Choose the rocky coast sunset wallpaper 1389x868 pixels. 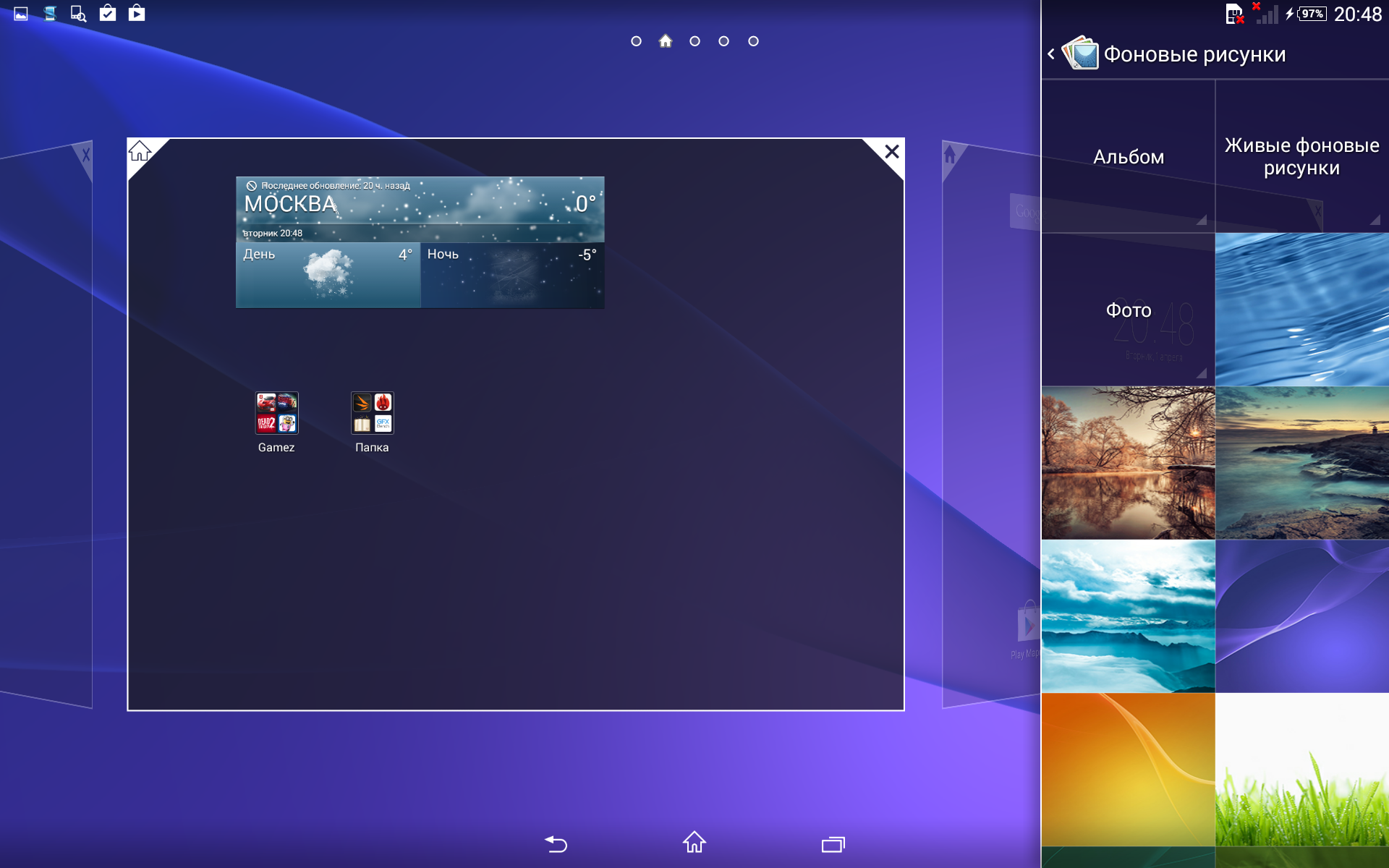point(1302,463)
